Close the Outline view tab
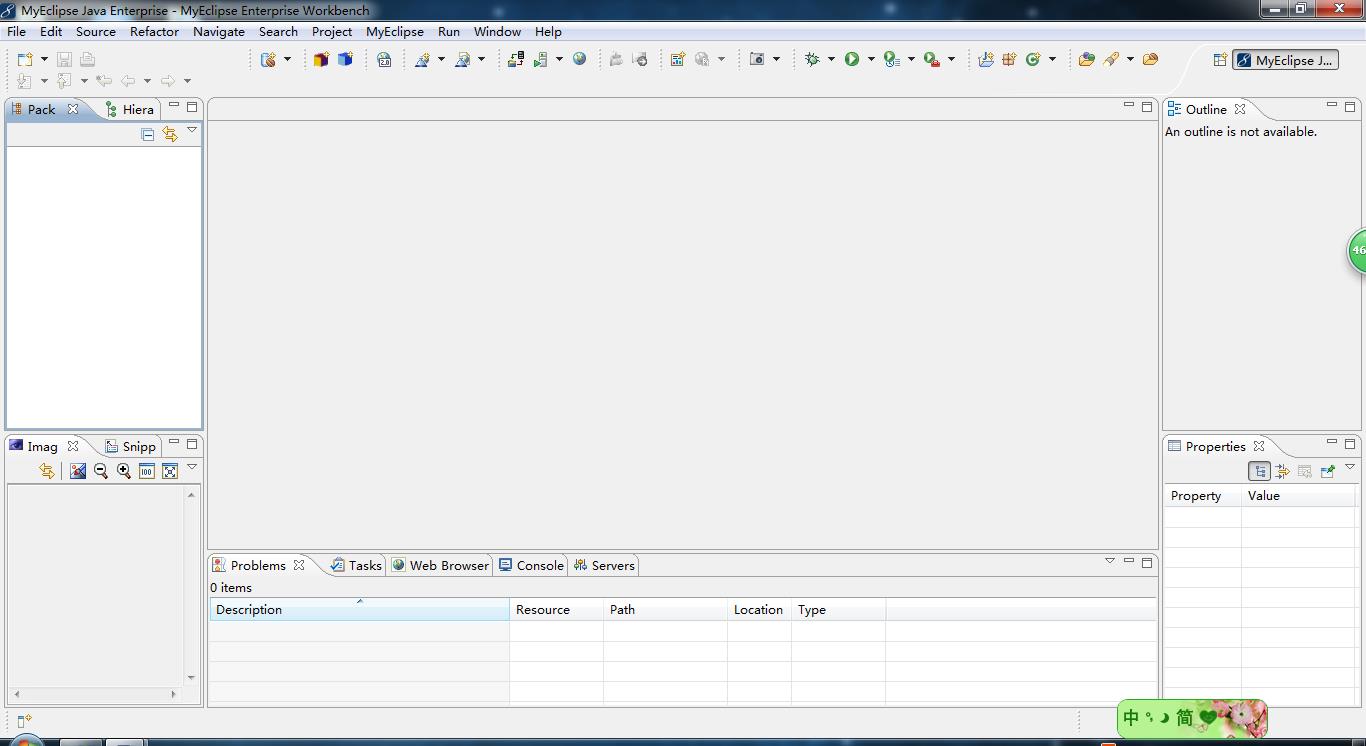The width and height of the screenshot is (1366, 746). tap(1240, 109)
